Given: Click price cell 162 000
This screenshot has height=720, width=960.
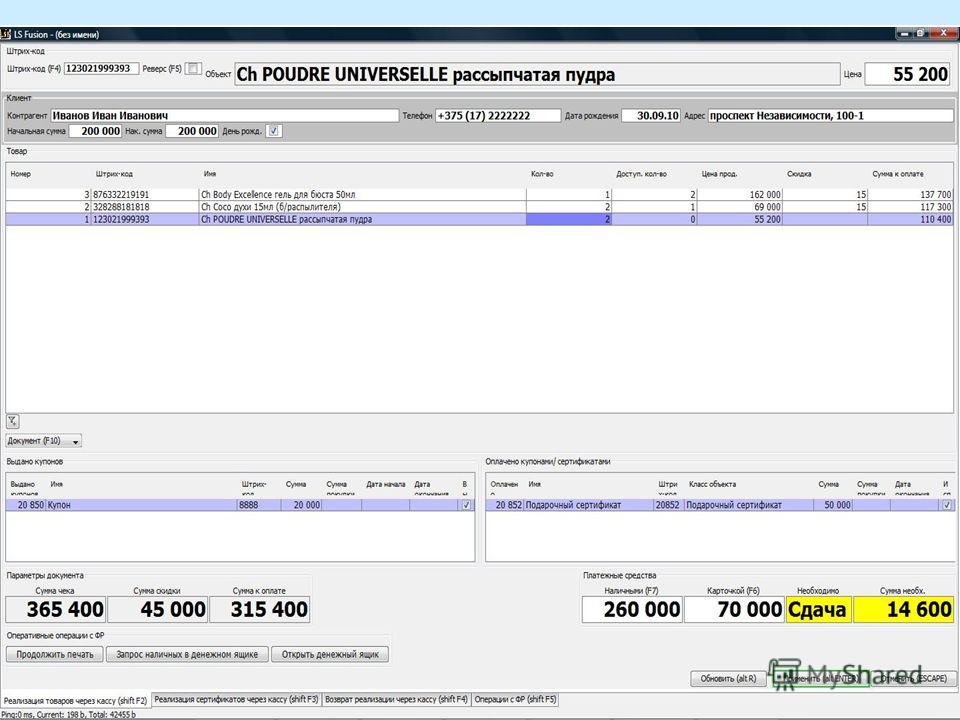Looking at the screenshot, I should [740, 195].
